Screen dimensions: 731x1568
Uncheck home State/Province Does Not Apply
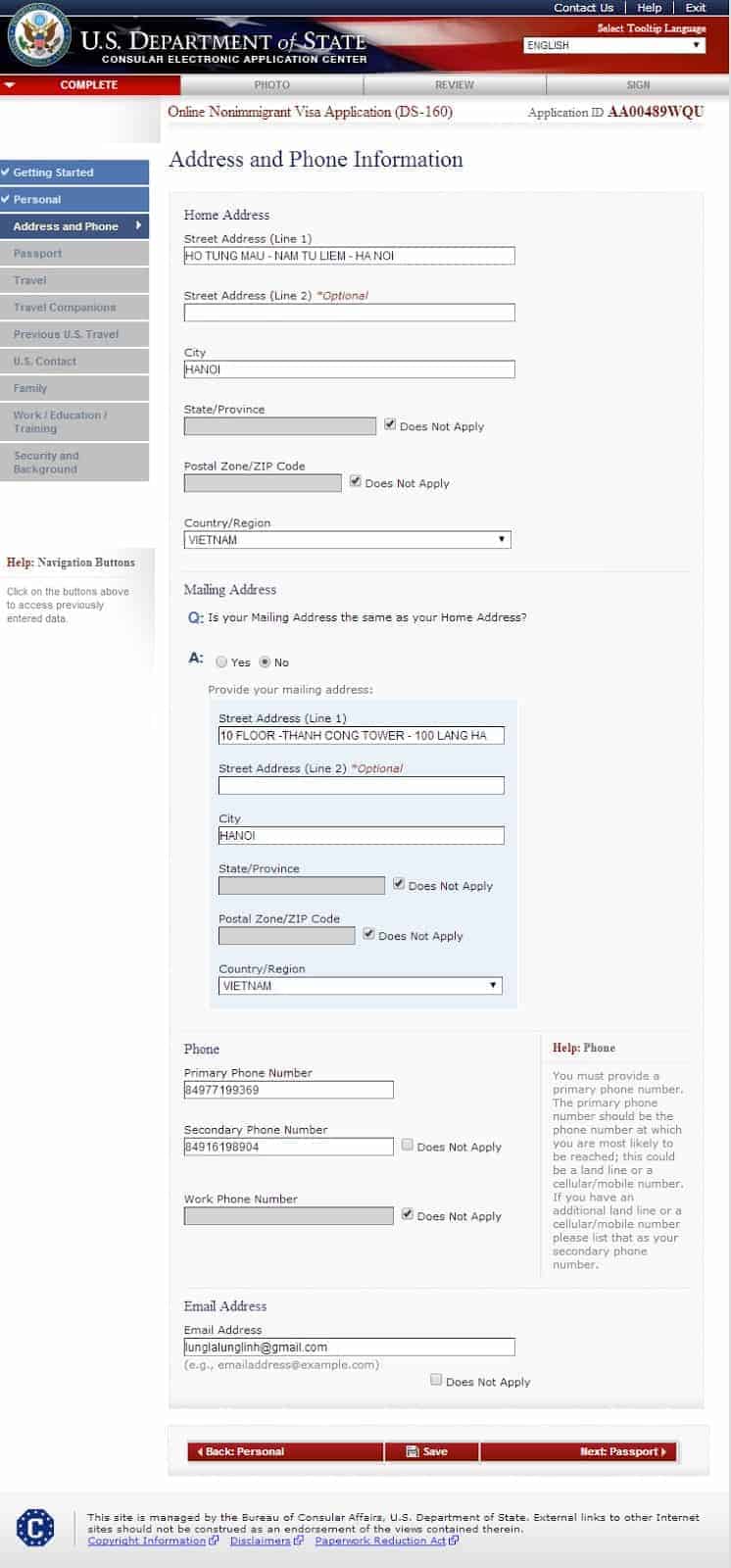pyautogui.click(x=390, y=424)
